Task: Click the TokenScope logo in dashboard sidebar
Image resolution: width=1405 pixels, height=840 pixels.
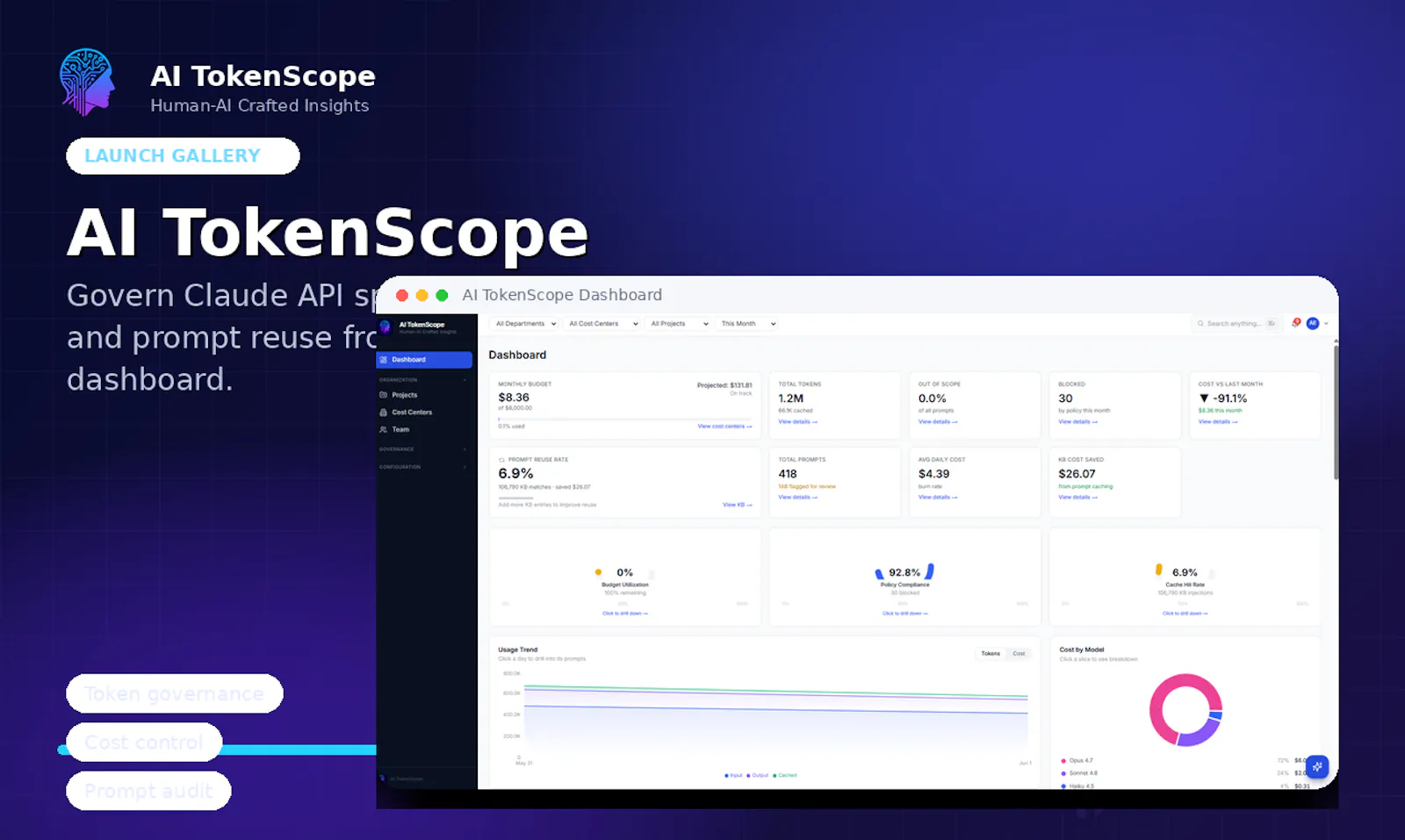Action: 385,327
